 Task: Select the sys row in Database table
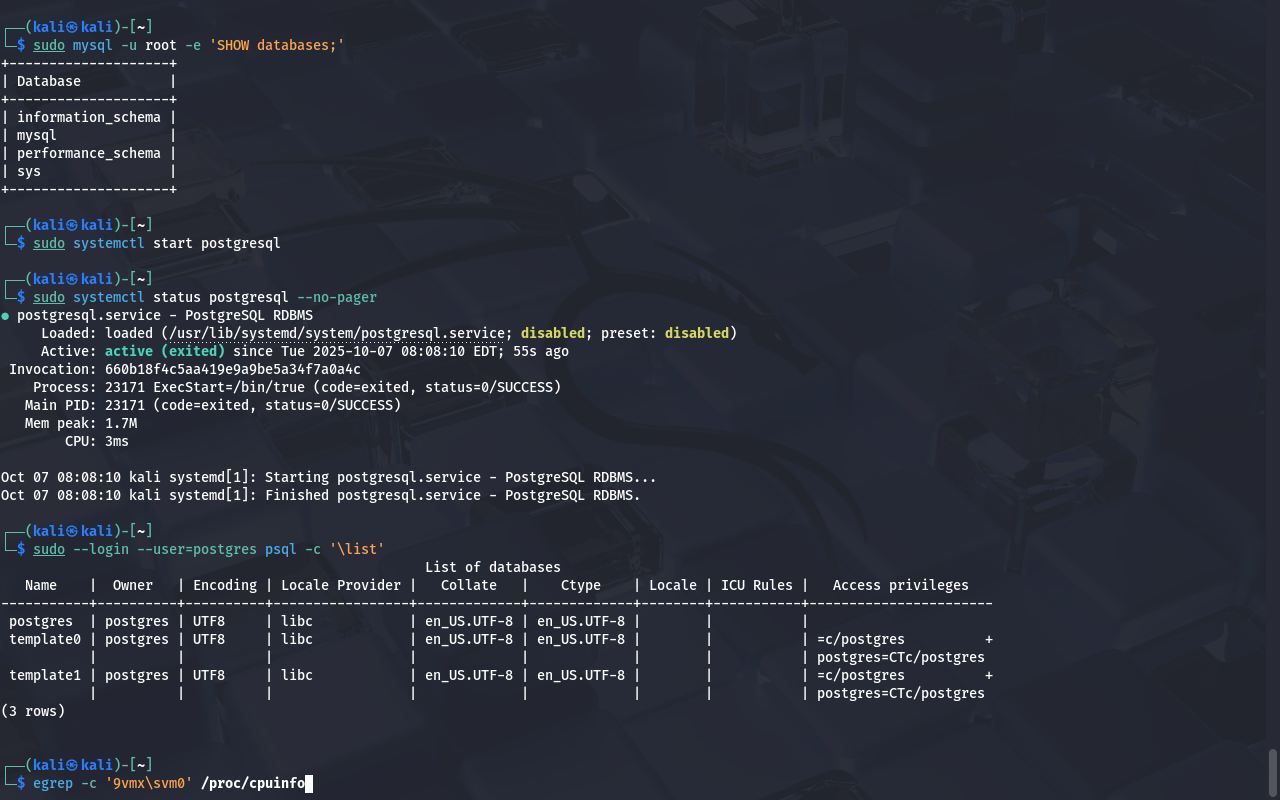click(29, 172)
